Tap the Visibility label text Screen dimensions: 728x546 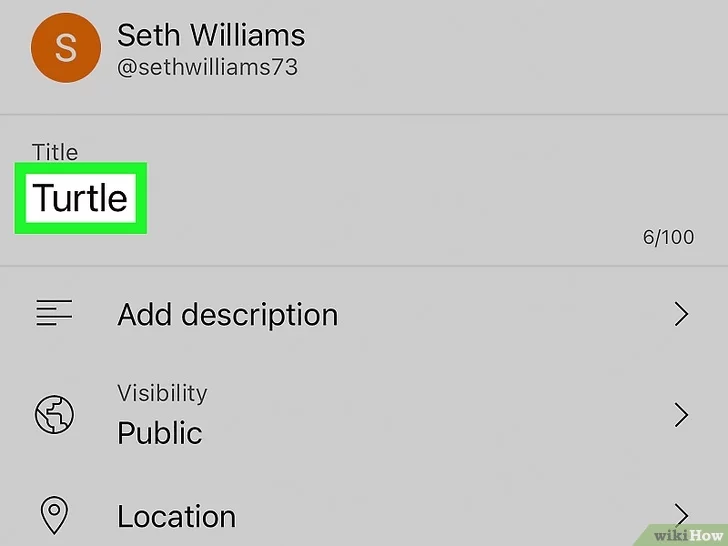click(x=162, y=393)
